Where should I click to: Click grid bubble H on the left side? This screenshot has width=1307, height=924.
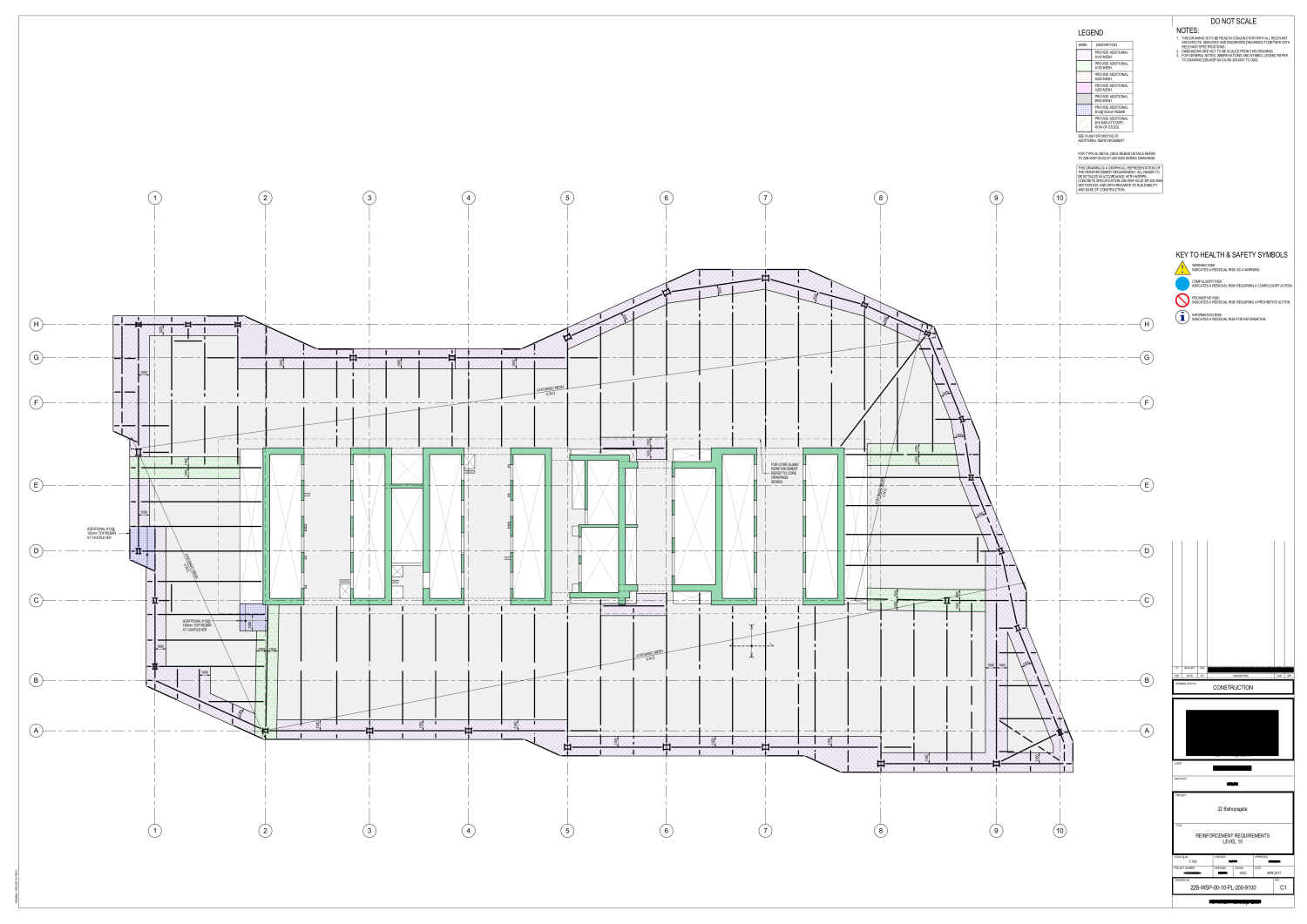37,324
